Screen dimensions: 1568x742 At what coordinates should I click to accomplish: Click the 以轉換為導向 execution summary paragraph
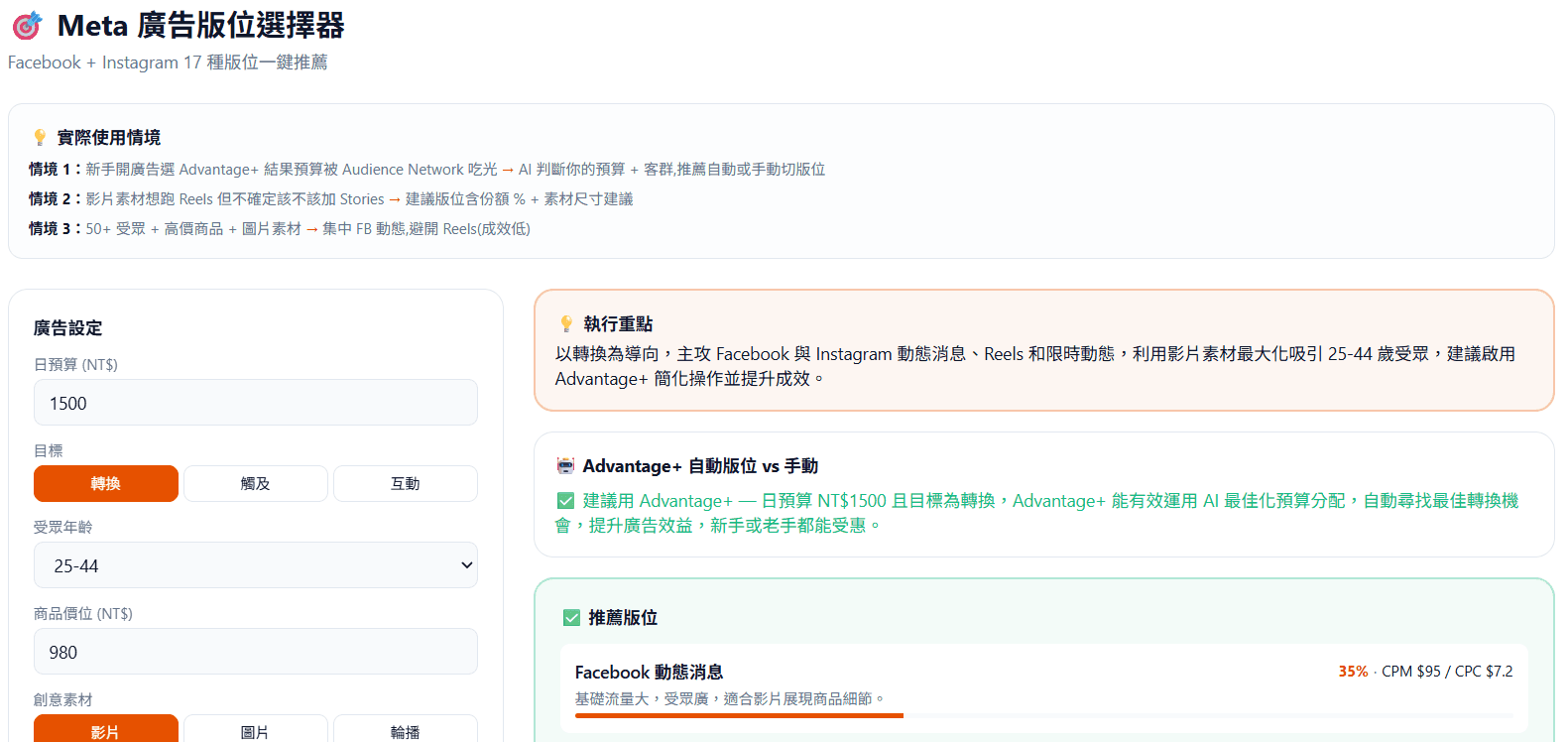click(x=1035, y=366)
